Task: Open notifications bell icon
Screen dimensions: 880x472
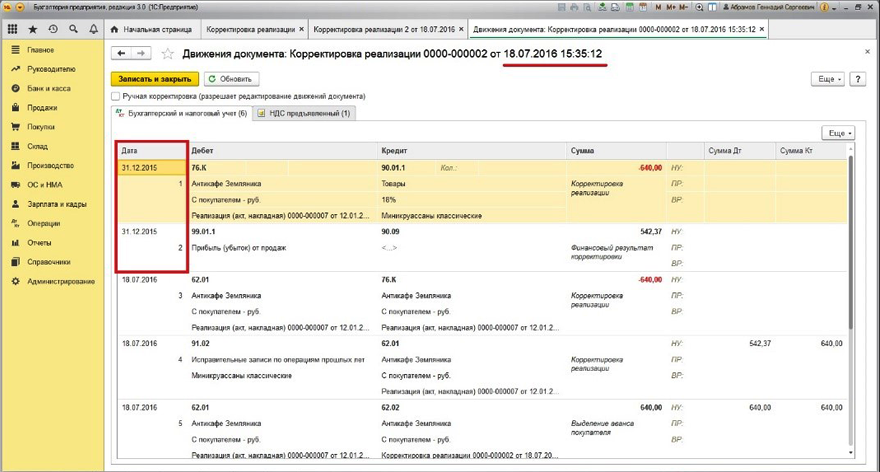Action: (90, 29)
